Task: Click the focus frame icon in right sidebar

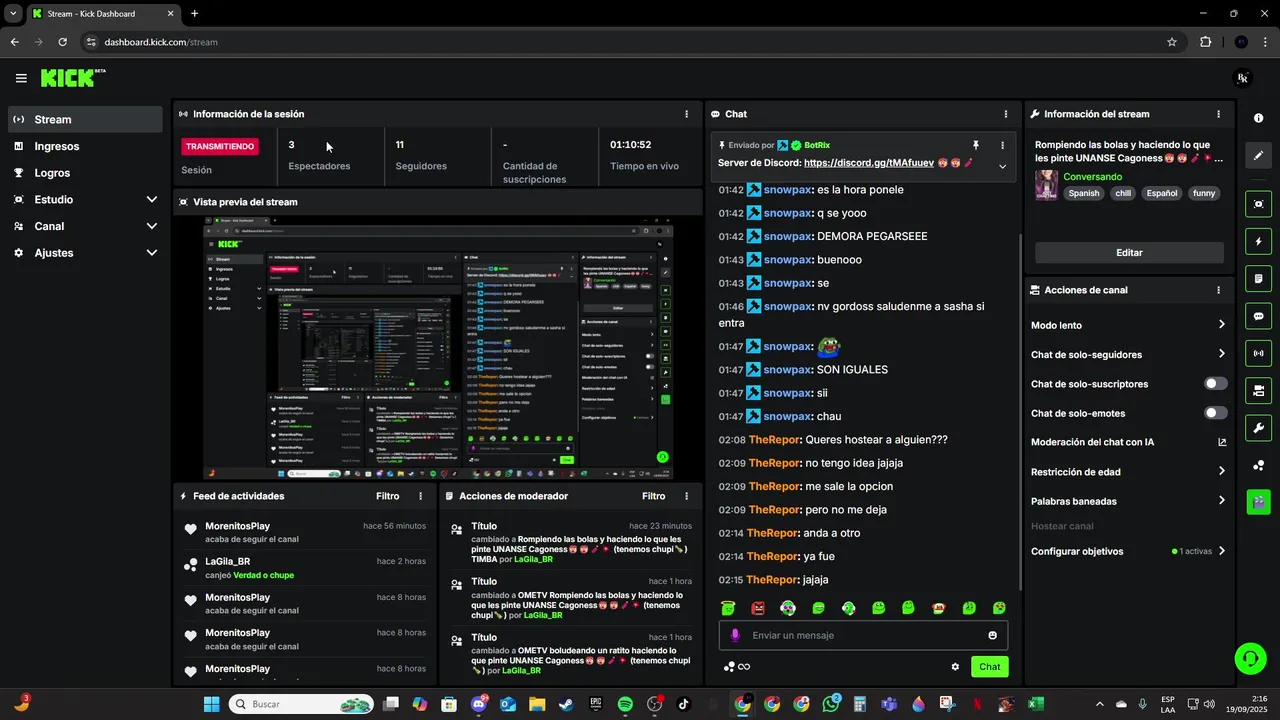Action: [1258, 204]
